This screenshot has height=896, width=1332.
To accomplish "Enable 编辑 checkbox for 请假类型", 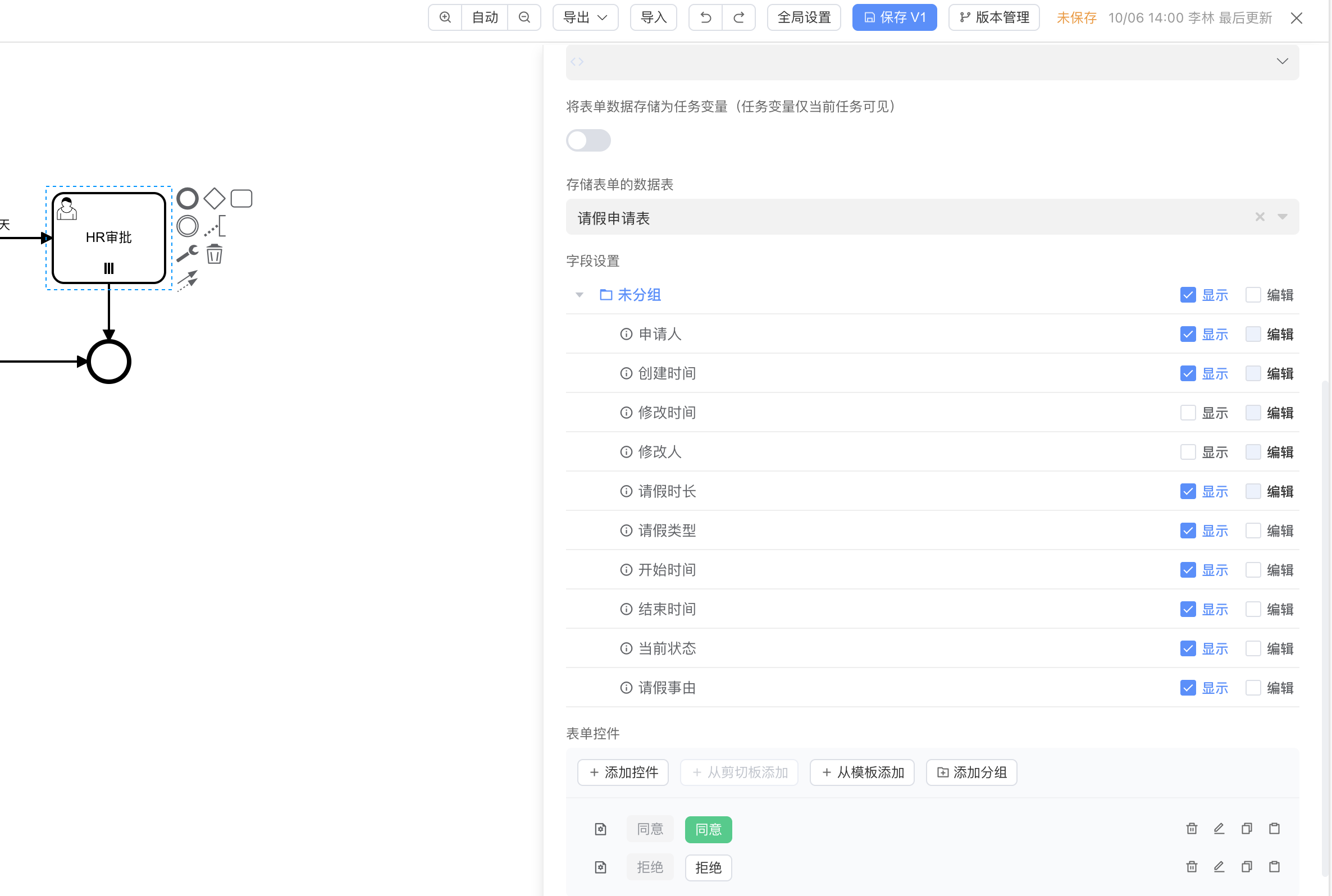I will click(1253, 531).
